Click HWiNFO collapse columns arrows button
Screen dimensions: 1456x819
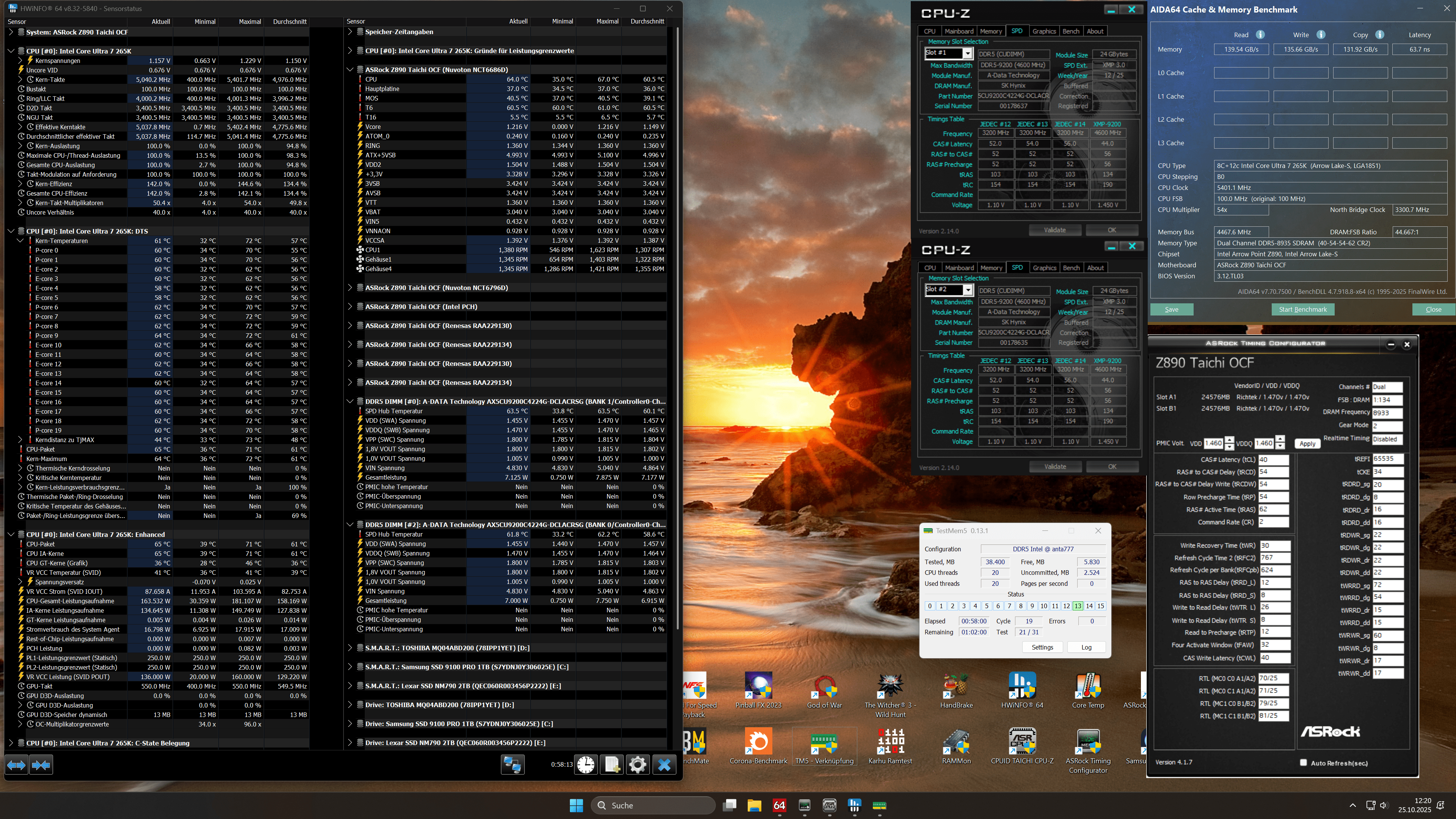click(x=41, y=765)
